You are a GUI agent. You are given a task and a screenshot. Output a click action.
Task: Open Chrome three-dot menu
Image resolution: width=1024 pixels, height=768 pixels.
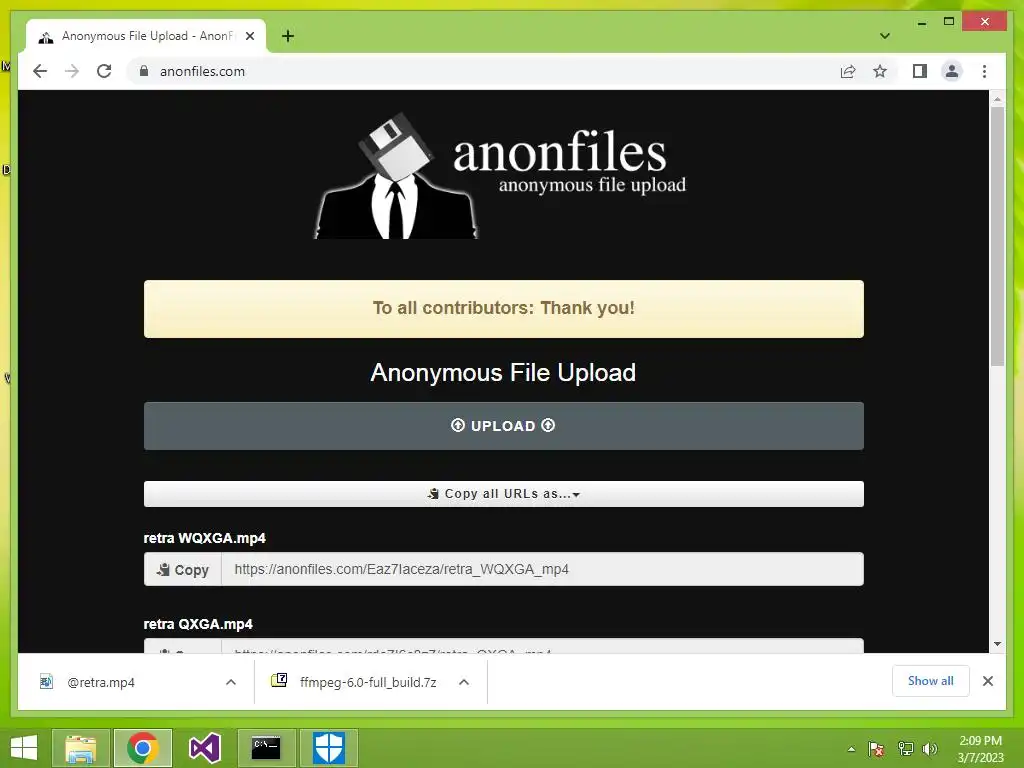[x=984, y=71]
